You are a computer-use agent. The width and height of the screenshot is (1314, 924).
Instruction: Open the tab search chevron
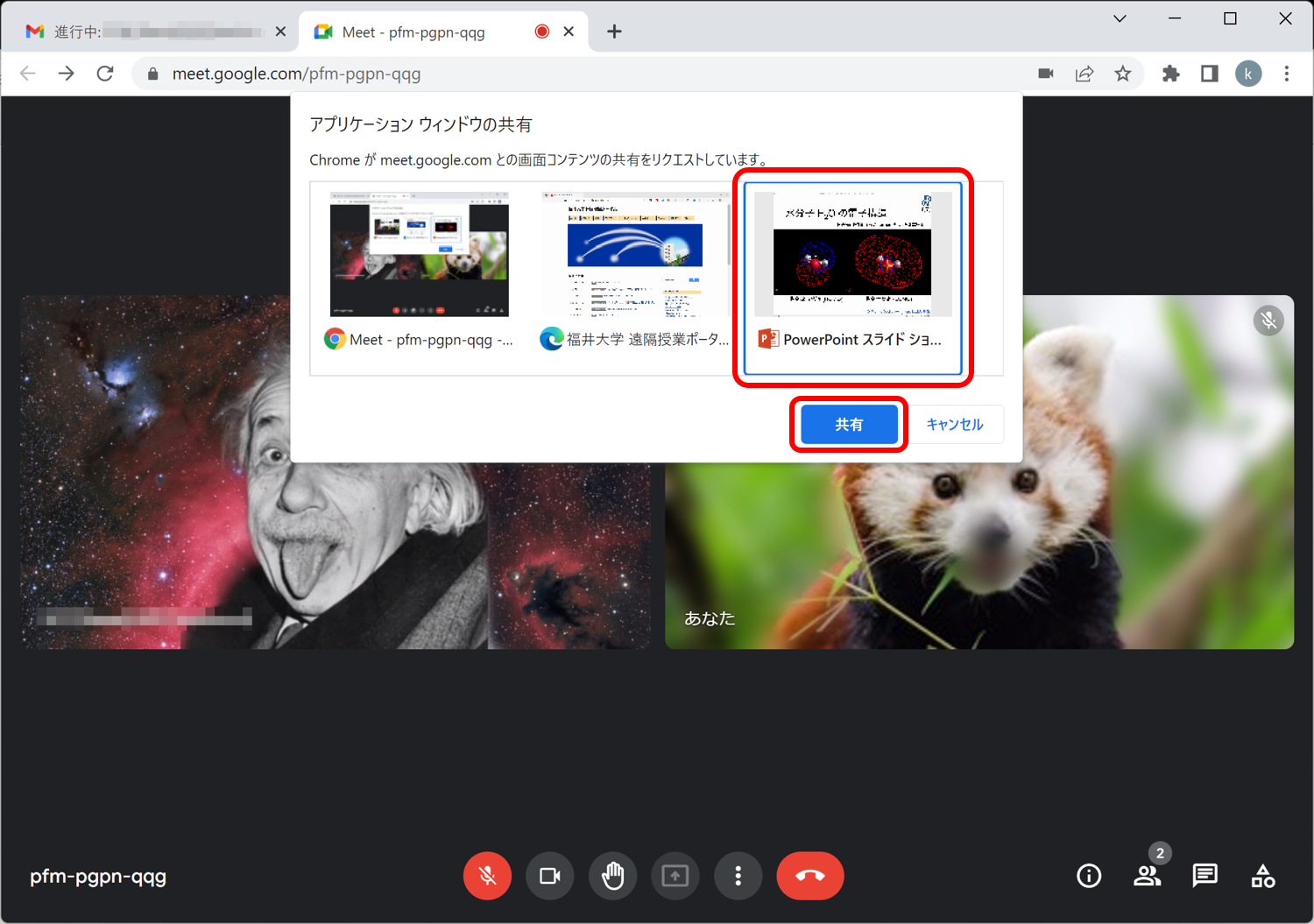1120,18
